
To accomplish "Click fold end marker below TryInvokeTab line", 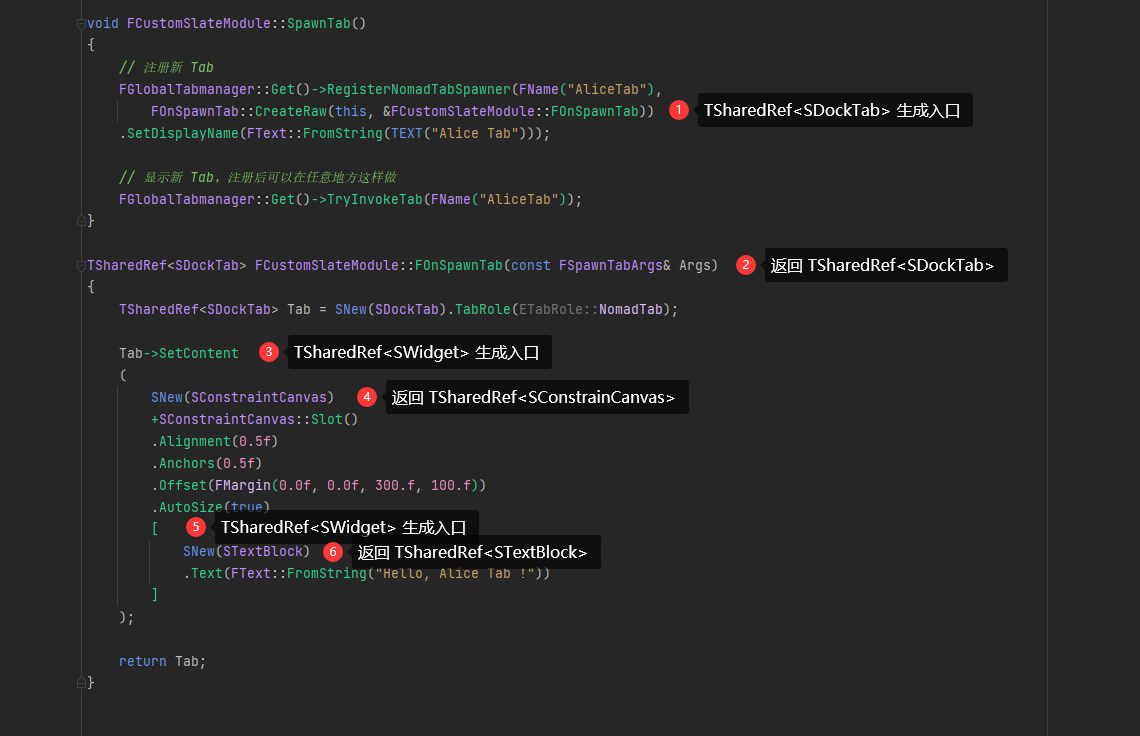I will (81, 221).
